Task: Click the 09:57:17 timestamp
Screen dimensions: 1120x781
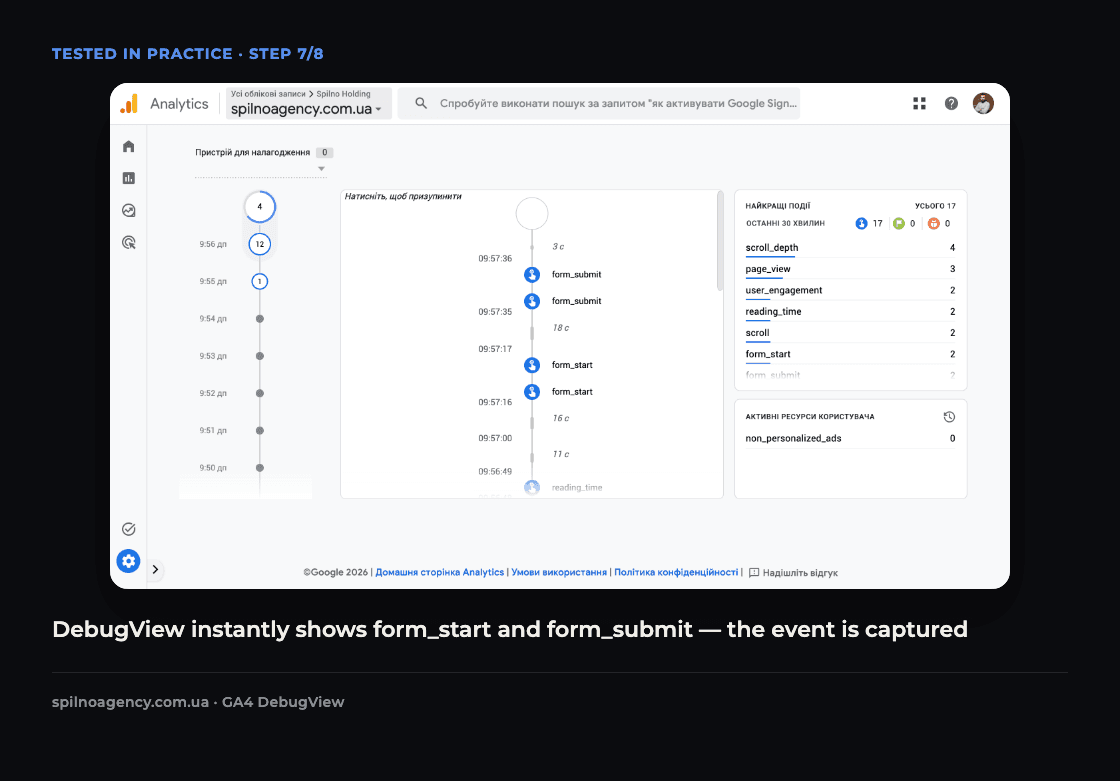Action: [x=495, y=349]
